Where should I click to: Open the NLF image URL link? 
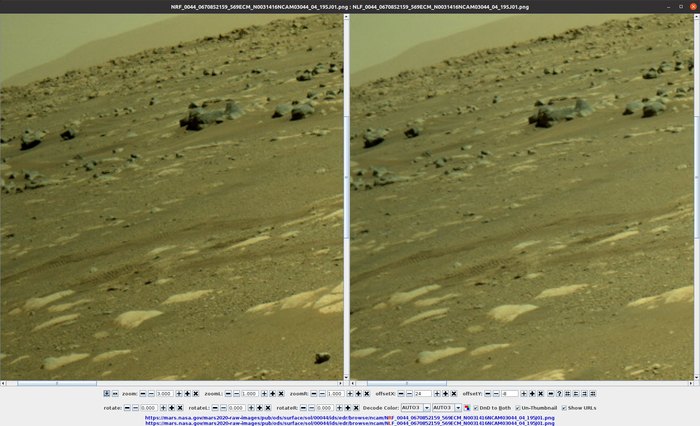tap(350, 423)
